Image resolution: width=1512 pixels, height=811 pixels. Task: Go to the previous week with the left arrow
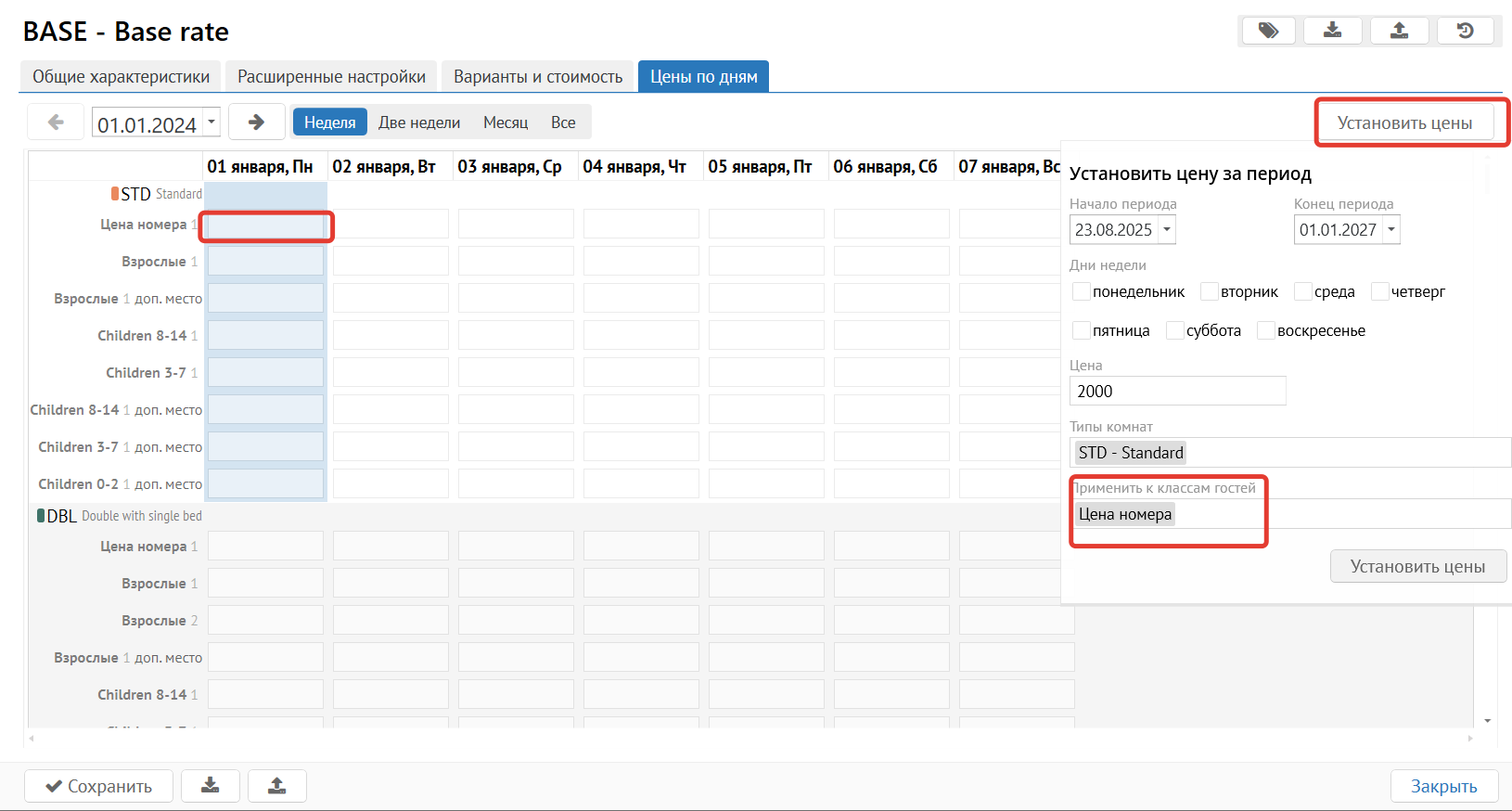(56, 122)
